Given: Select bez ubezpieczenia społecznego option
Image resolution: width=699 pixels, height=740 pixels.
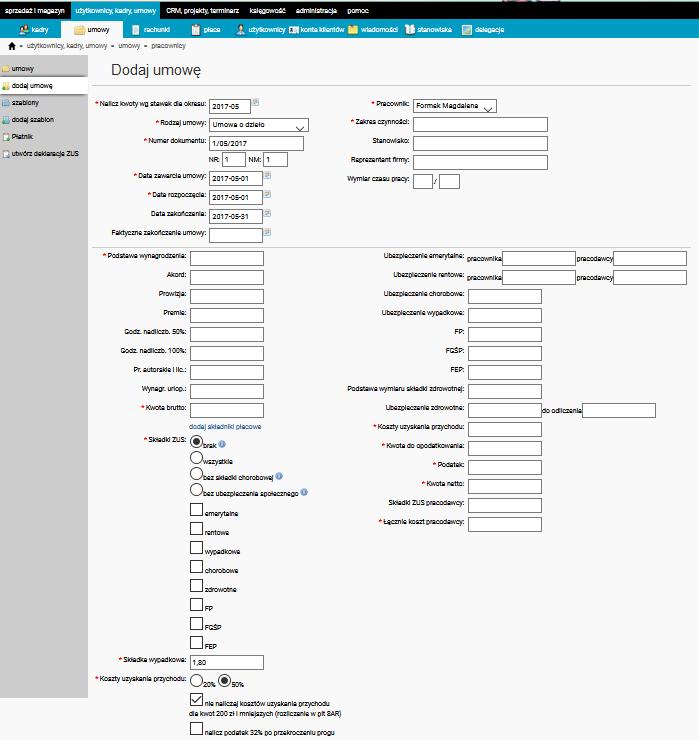Looking at the screenshot, I should click(x=196, y=490).
